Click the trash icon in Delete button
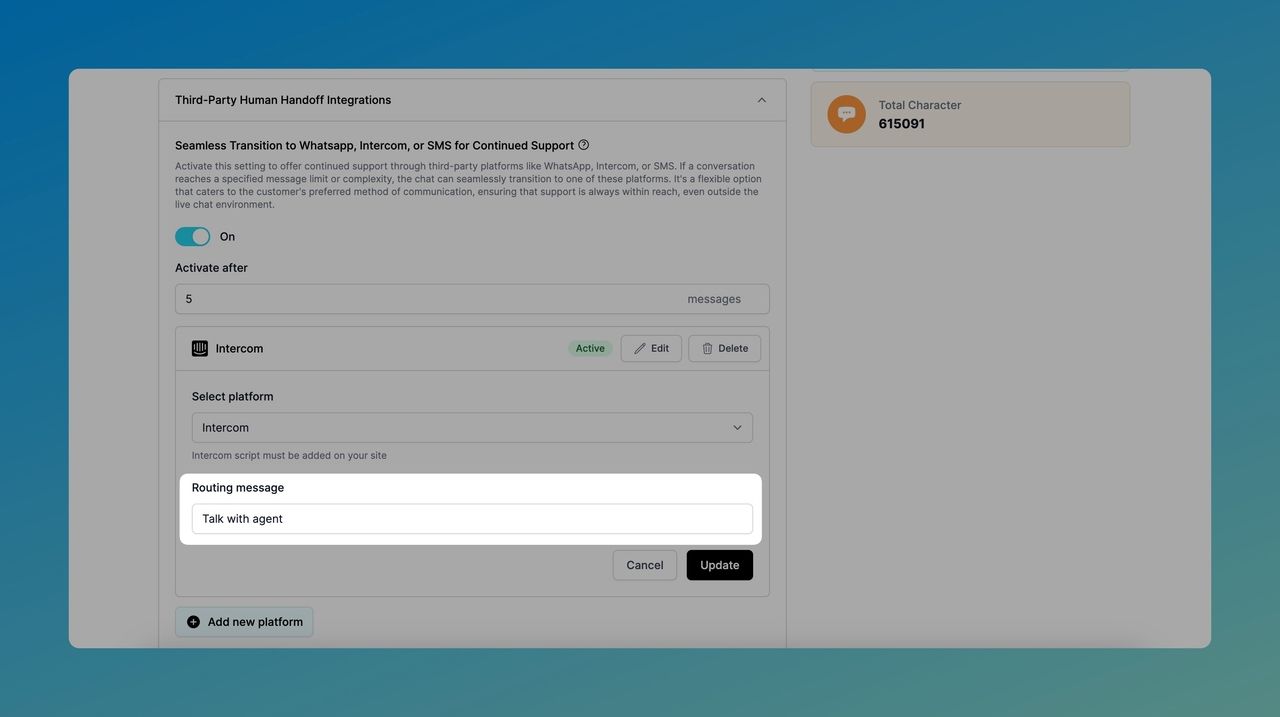Image resolution: width=1280 pixels, height=717 pixels. tap(707, 348)
